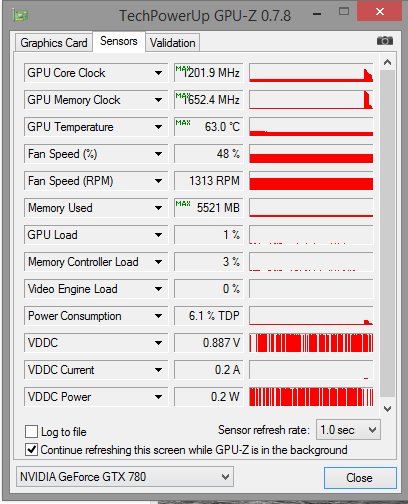Click the 1201.9 MHz core clock value

[x=209, y=73]
